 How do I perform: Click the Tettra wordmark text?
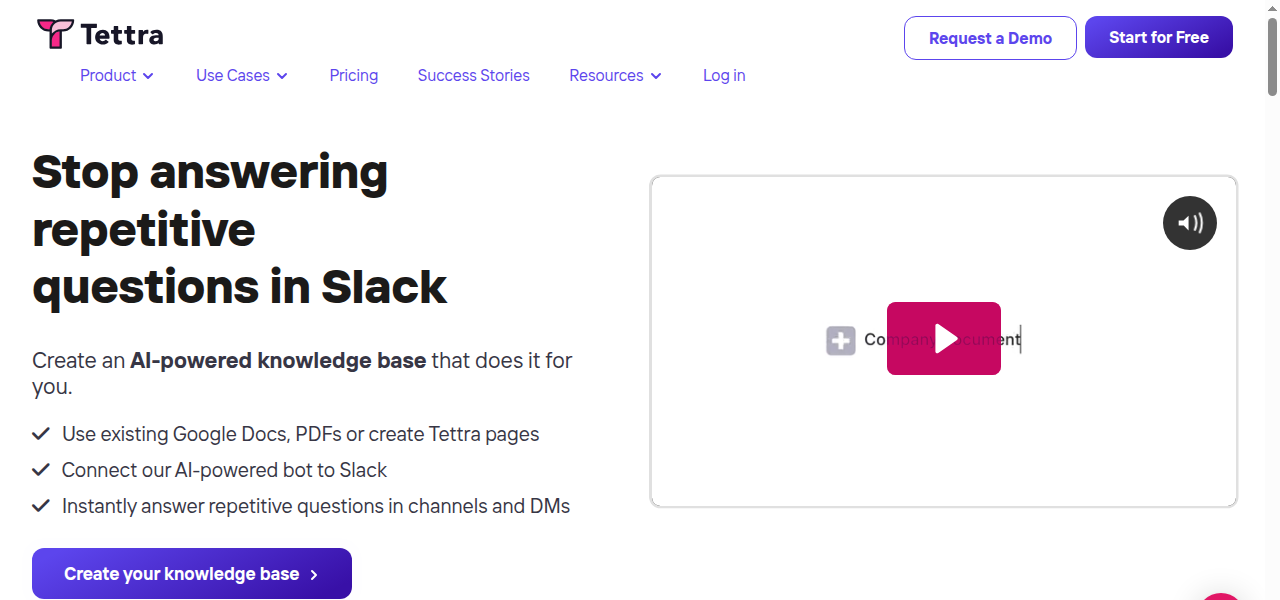coord(121,35)
